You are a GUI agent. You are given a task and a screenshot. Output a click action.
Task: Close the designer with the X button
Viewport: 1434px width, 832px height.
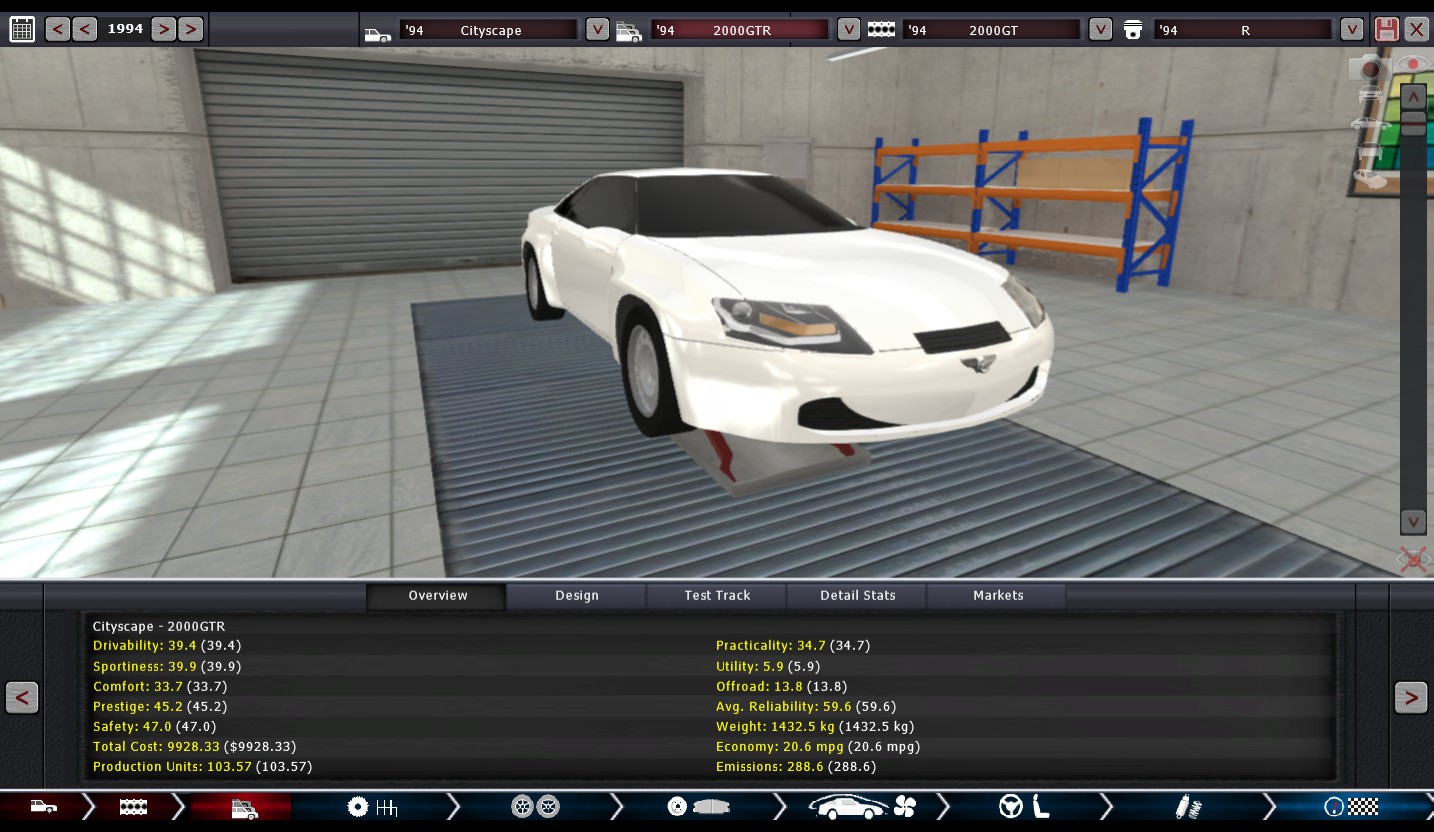[x=1416, y=29]
